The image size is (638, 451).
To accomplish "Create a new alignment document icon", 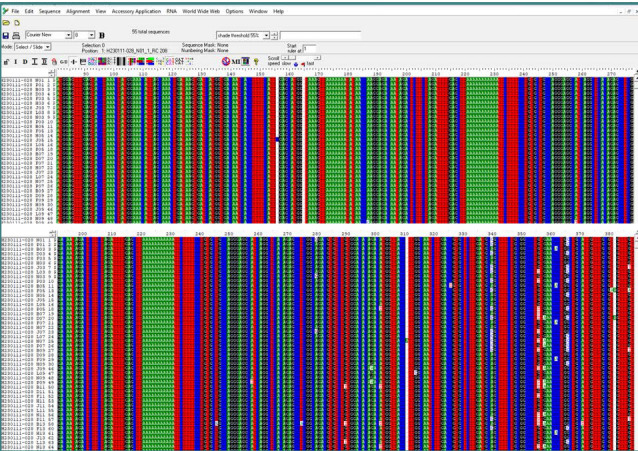I will coord(17,23).
